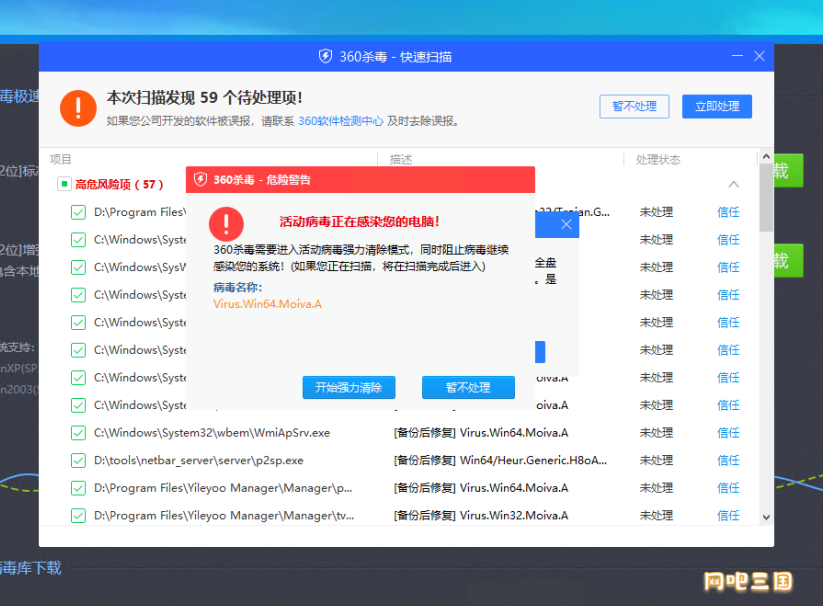This screenshot has height=606, width=823.
Task: Select virus name Virus.Win64.Moiva.A in dialog
Action: point(267,304)
